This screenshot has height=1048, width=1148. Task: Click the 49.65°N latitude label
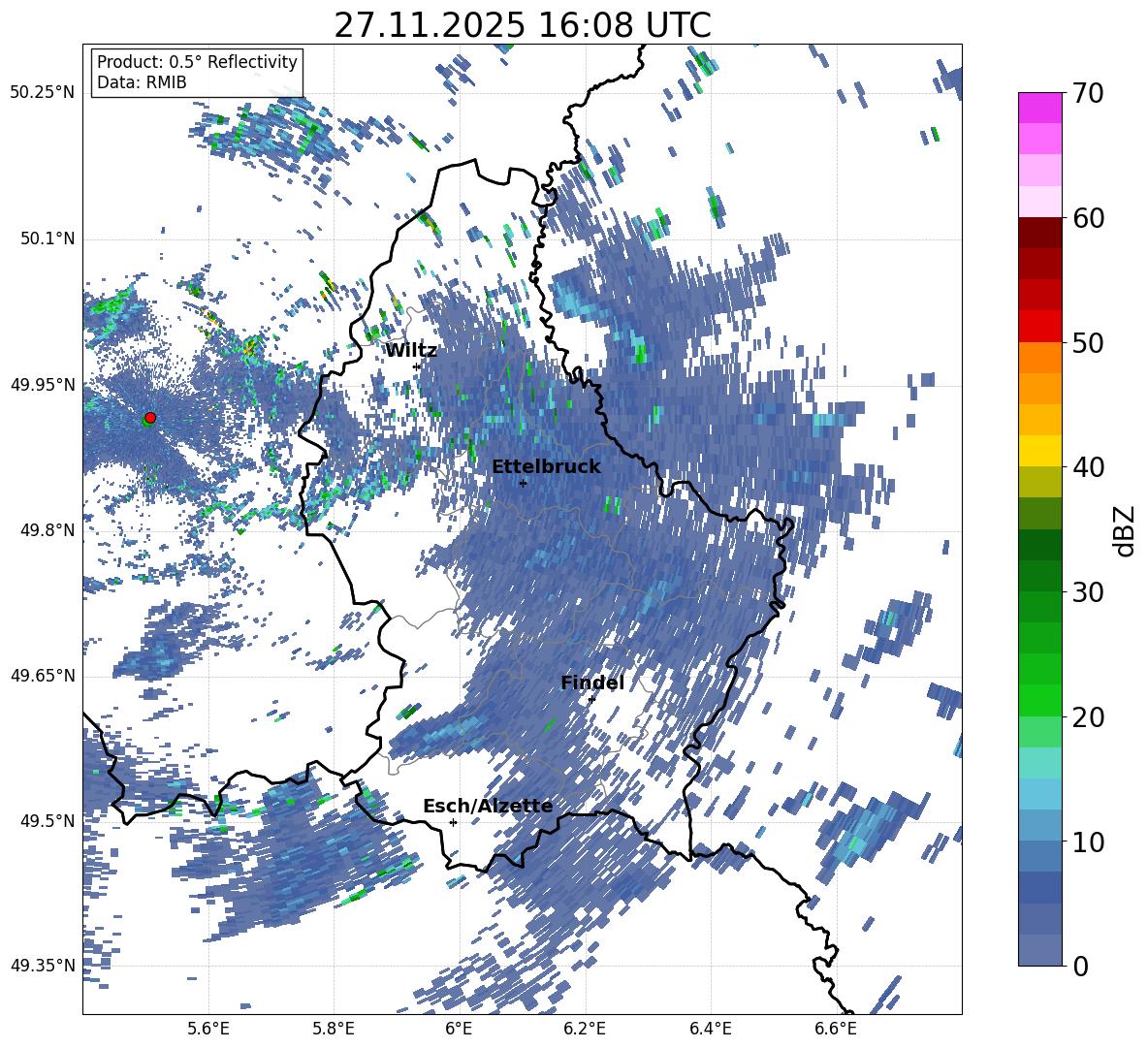point(42,676)
